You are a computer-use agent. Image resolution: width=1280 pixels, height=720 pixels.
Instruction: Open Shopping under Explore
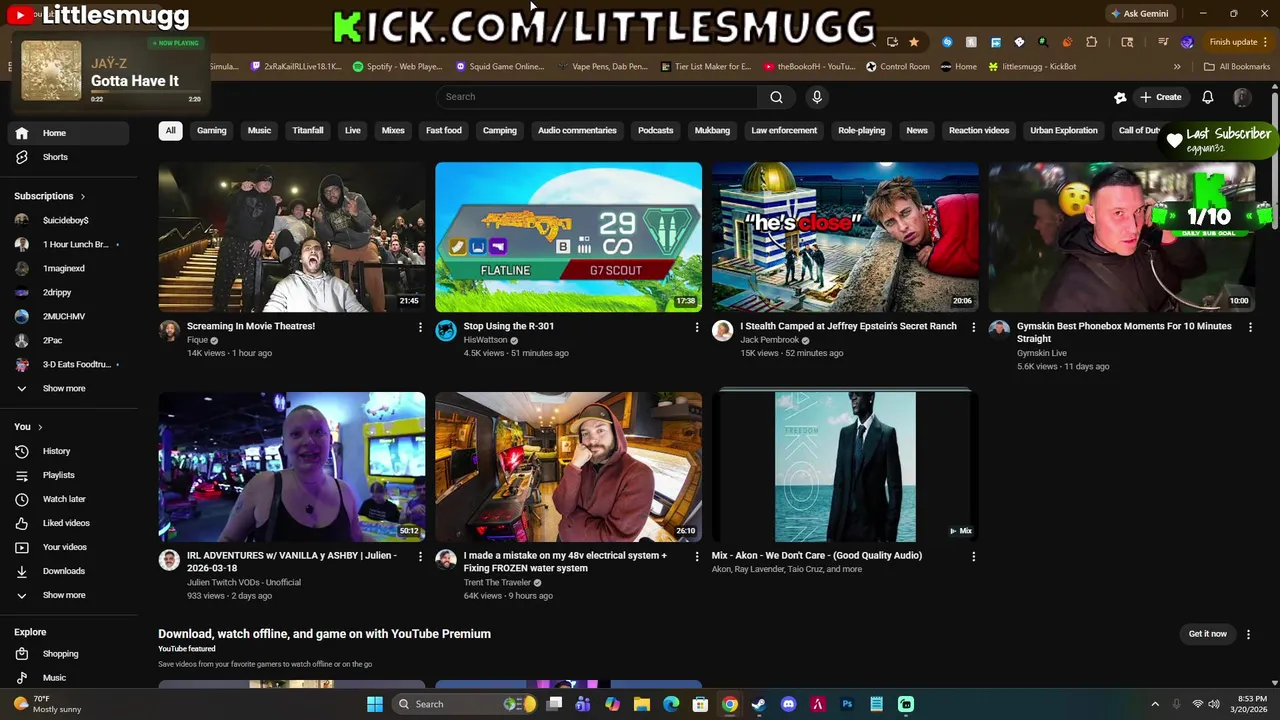pyautogui.click(x=69, y=654)
